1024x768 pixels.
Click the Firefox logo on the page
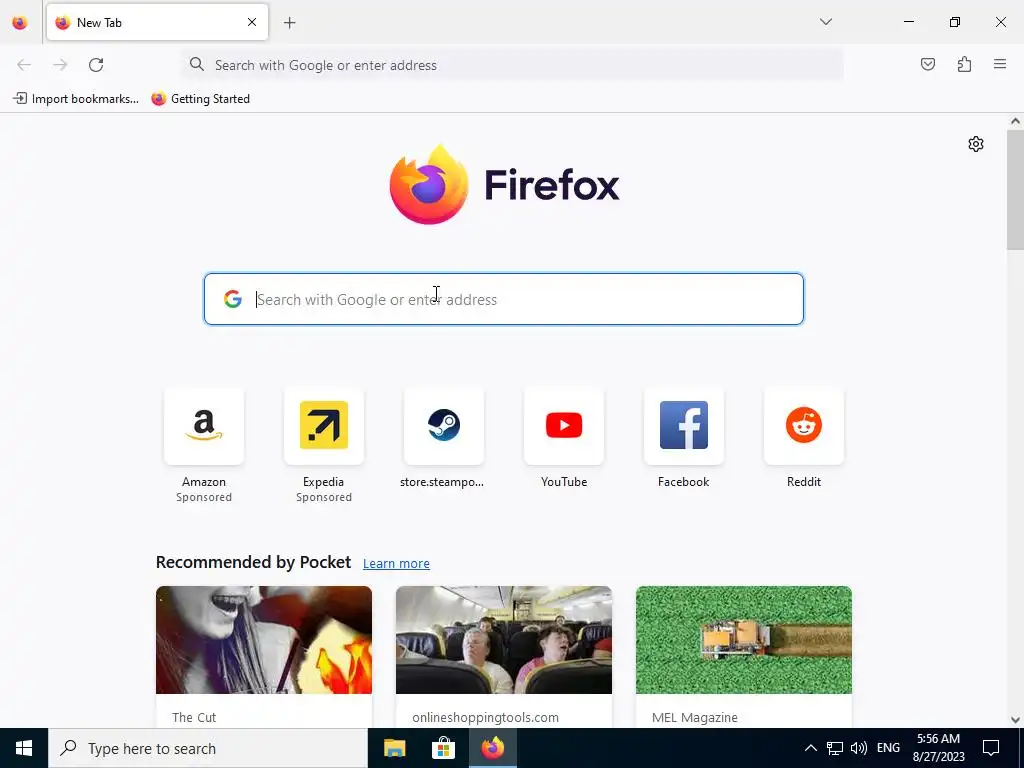click(x=504, y=185)
